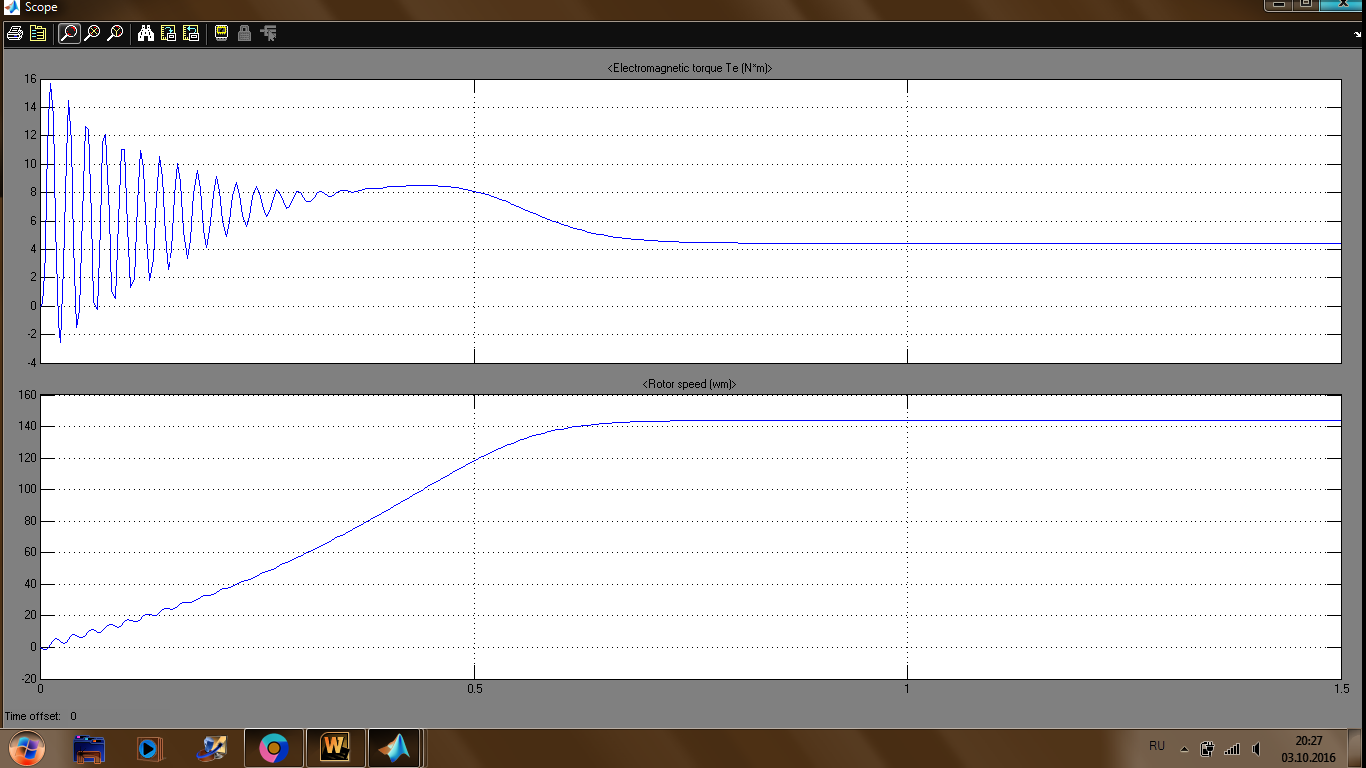Minimize the Scope window

click(1278, 5)
